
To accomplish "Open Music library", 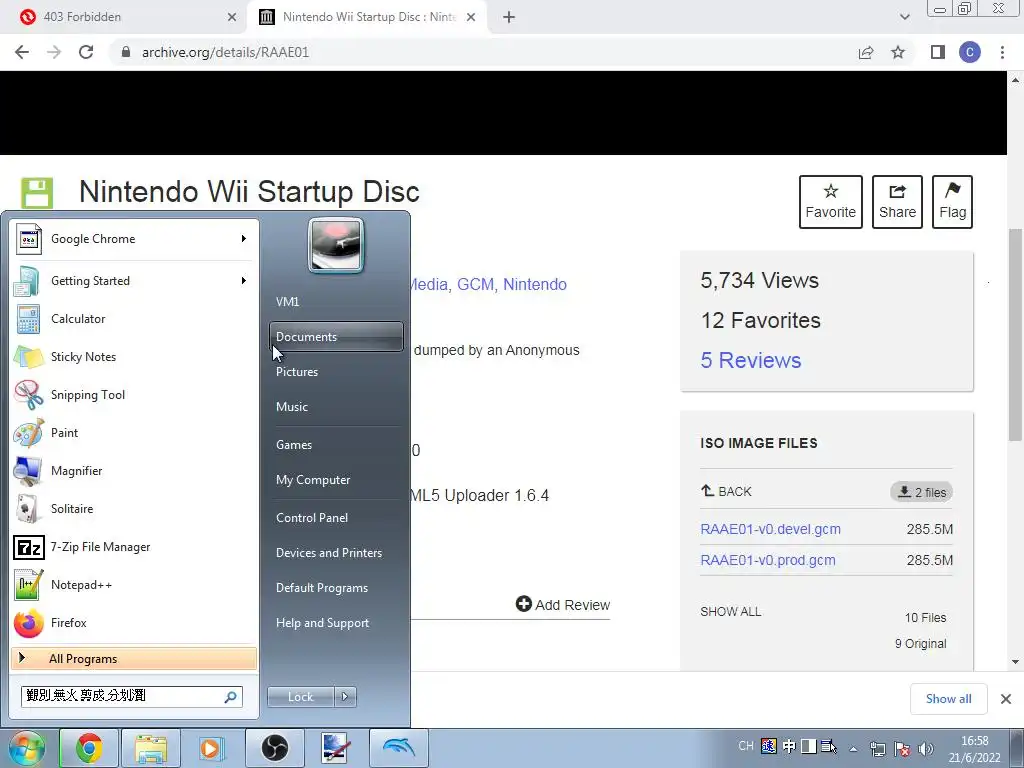I will click(x=336, y=406).
